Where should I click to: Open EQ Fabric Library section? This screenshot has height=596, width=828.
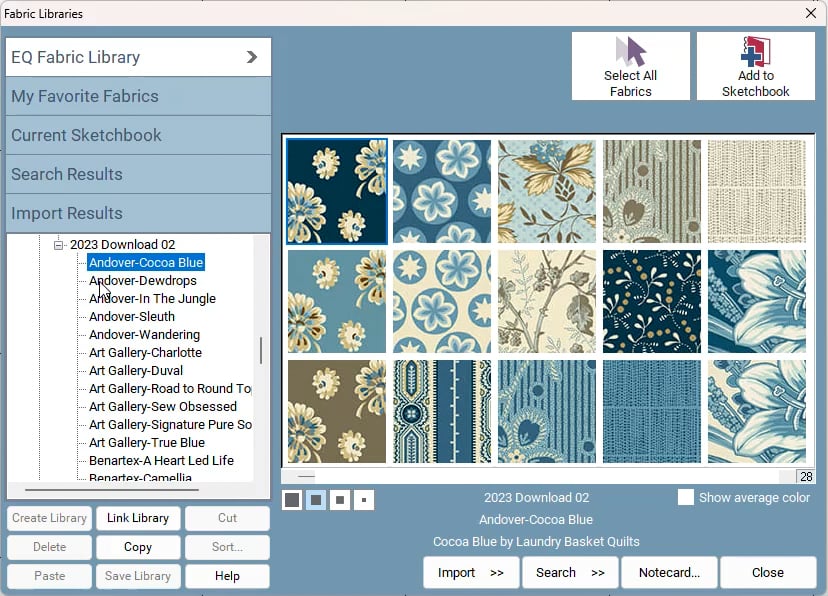138,57
